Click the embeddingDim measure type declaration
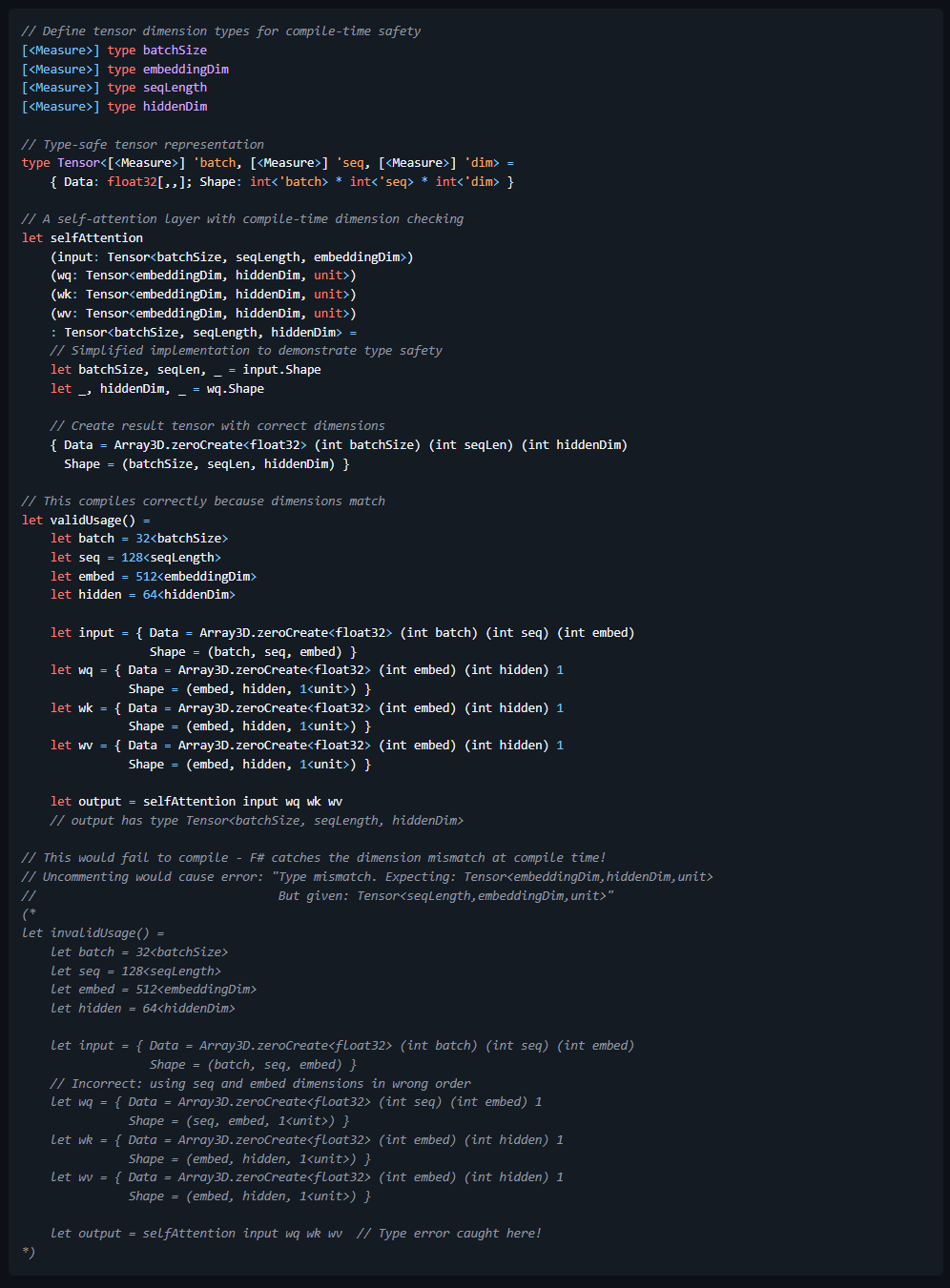 pos(125,69)
